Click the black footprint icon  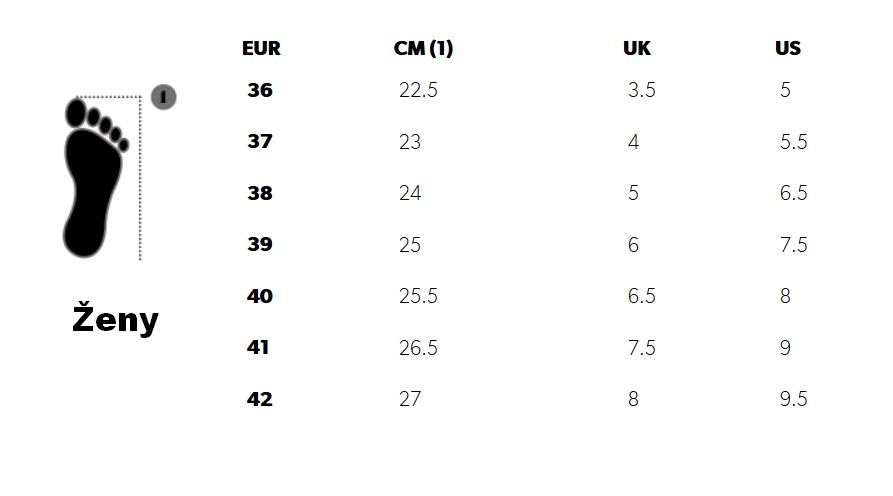pyautogui.click(x=91, y=176)
